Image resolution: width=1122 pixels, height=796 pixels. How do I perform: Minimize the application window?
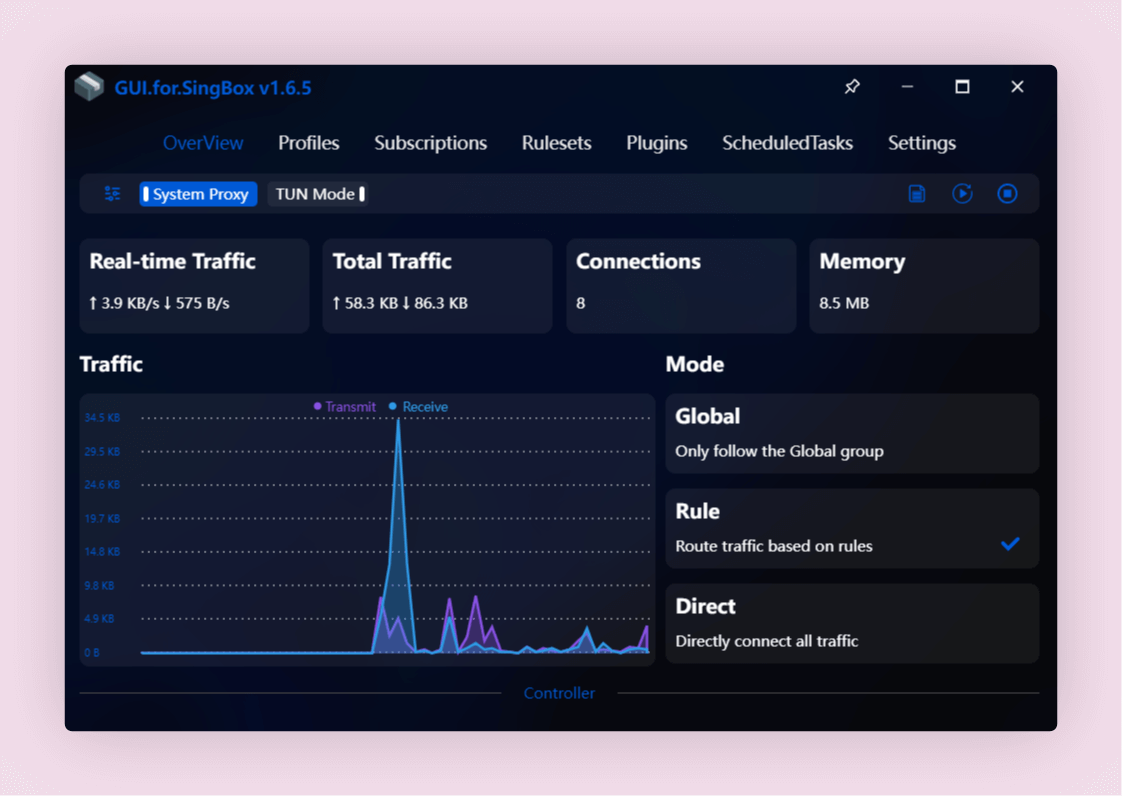click(x=907, y=87)
